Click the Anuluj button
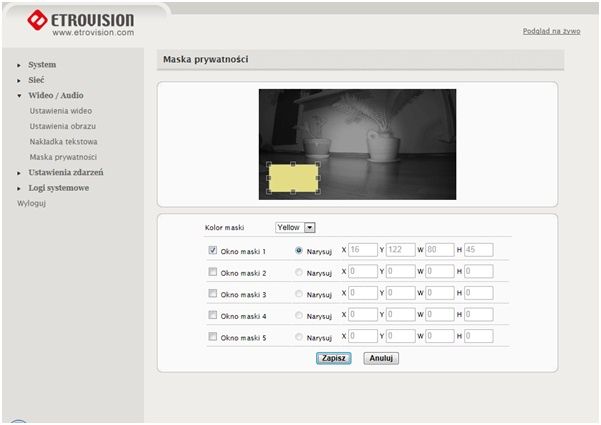Image resolution: width=601 pixels, height=425 pixels. 381,358
